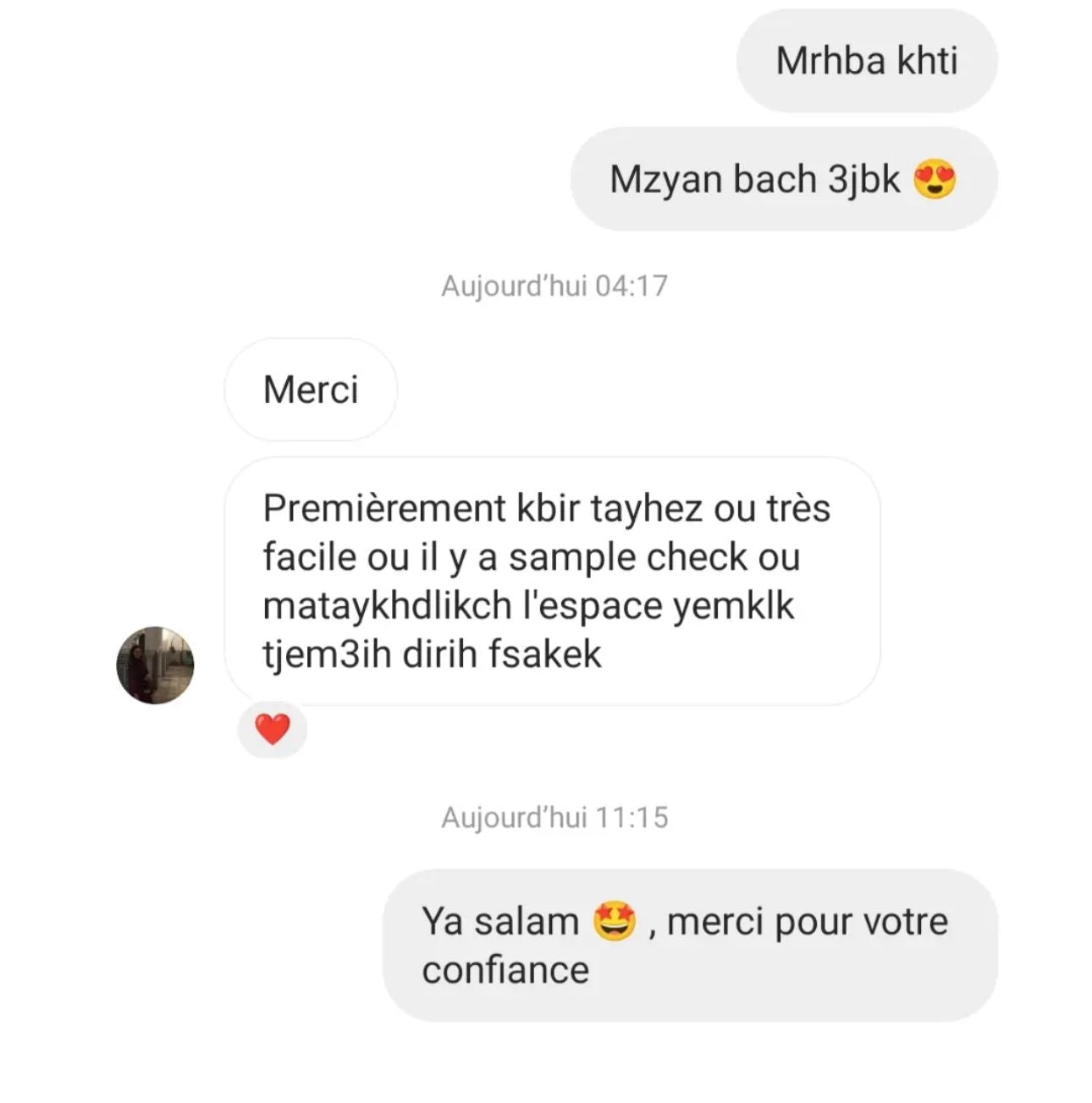Viewport: 1092px width, 1103px height.
Task: Click the "Aujourd'hui 04:17" timestamp
Action: coord(554,286)
